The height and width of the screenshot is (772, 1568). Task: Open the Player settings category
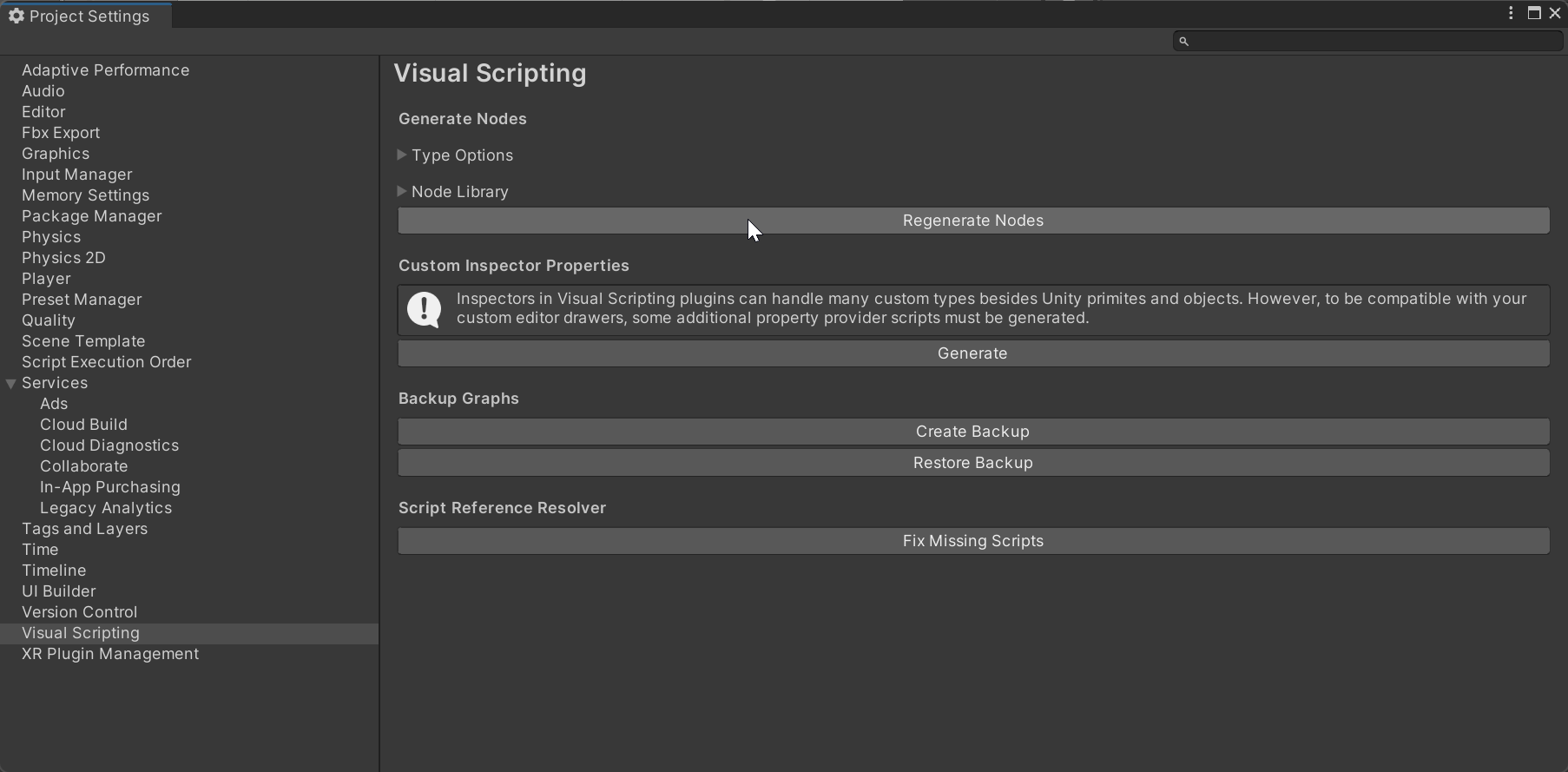tap(46, 279)
